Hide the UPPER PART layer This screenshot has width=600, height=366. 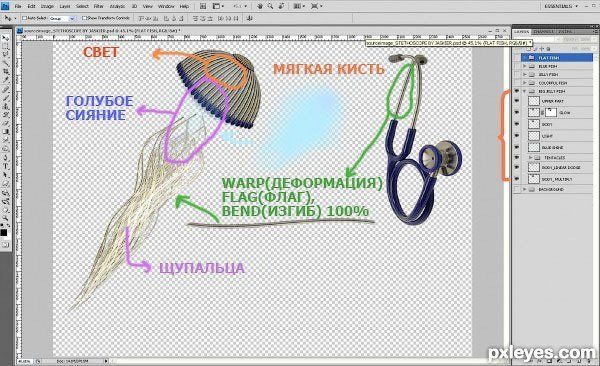[517, 101]
